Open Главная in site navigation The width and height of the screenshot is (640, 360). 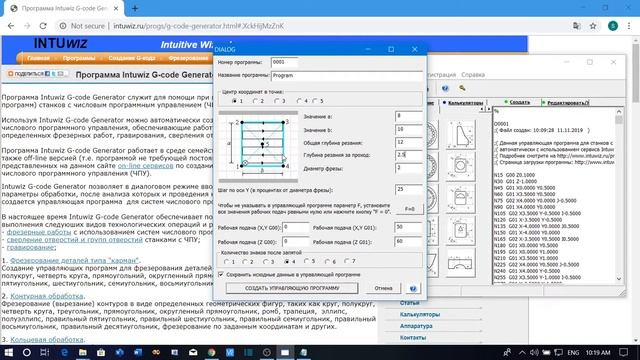[38, 58]
